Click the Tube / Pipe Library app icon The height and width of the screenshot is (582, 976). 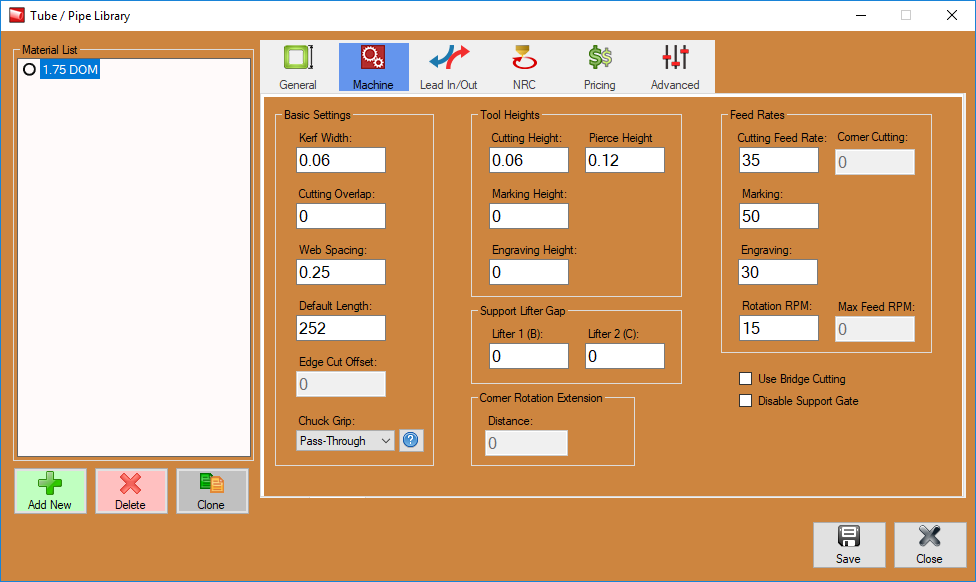[x=17, y=16]
